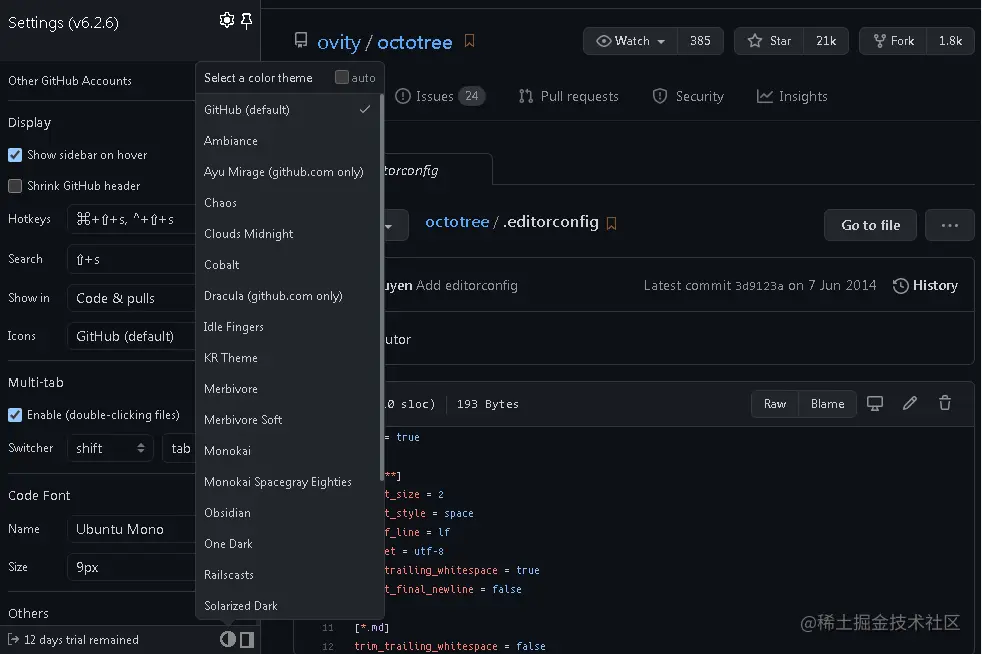The width and height of the screenshot is (982, 654).
Task: Click the Issues circle icon
Action: click(x=403, y=96)
